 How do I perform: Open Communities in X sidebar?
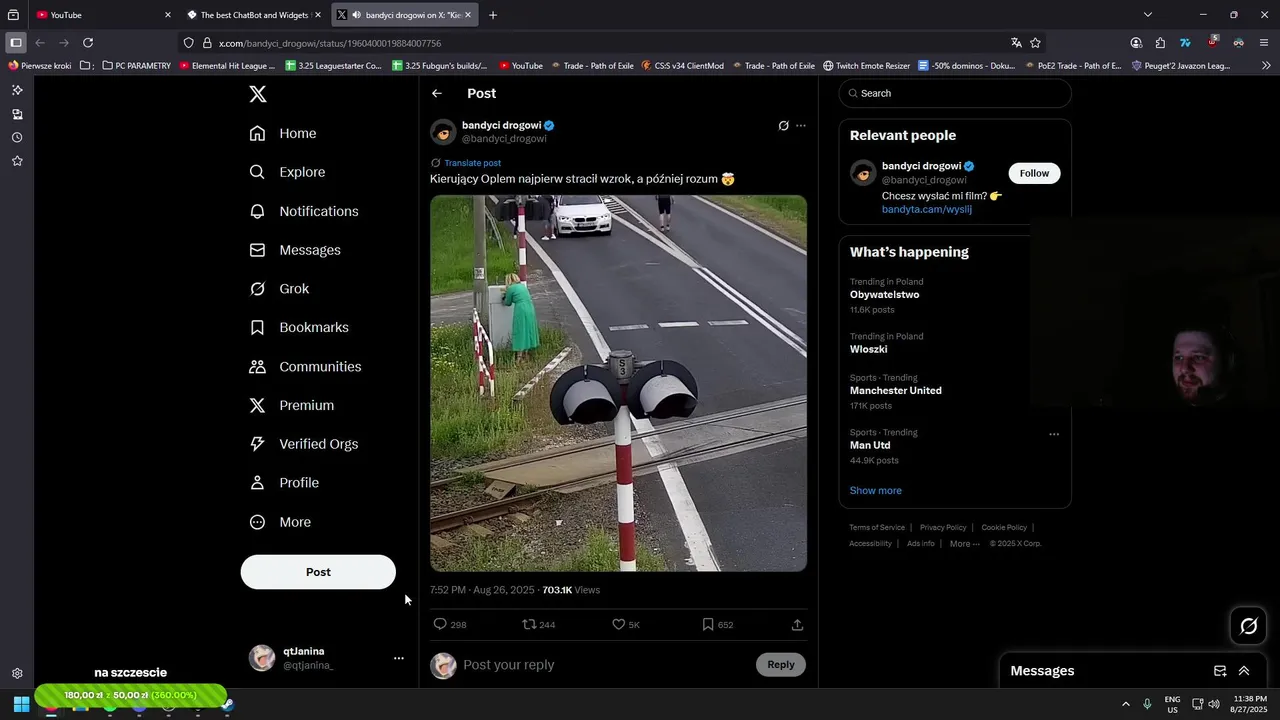[305, 366]
